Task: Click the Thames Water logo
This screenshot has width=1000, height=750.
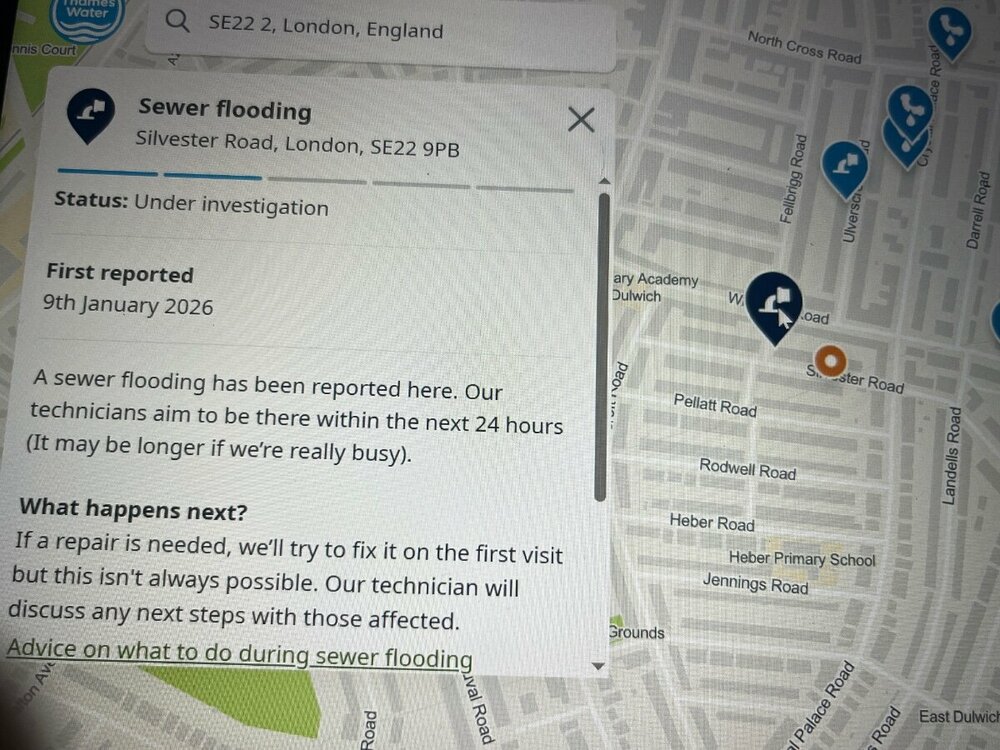Action: tap(87, 18)
